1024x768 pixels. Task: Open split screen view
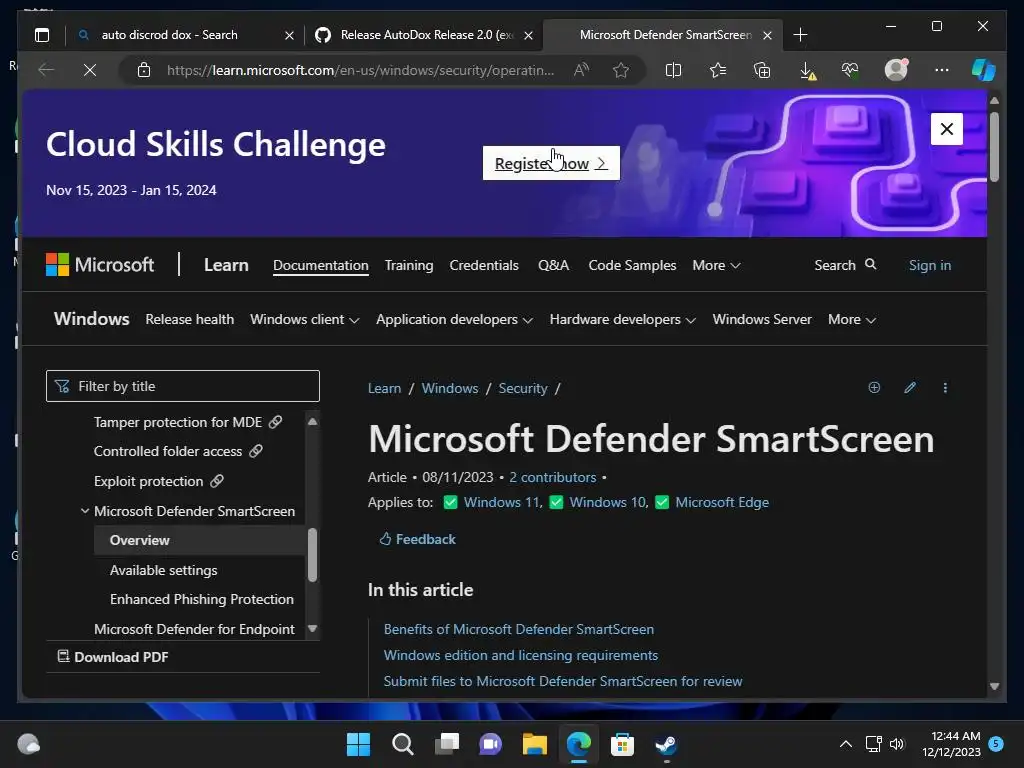(x=673, y=70)
